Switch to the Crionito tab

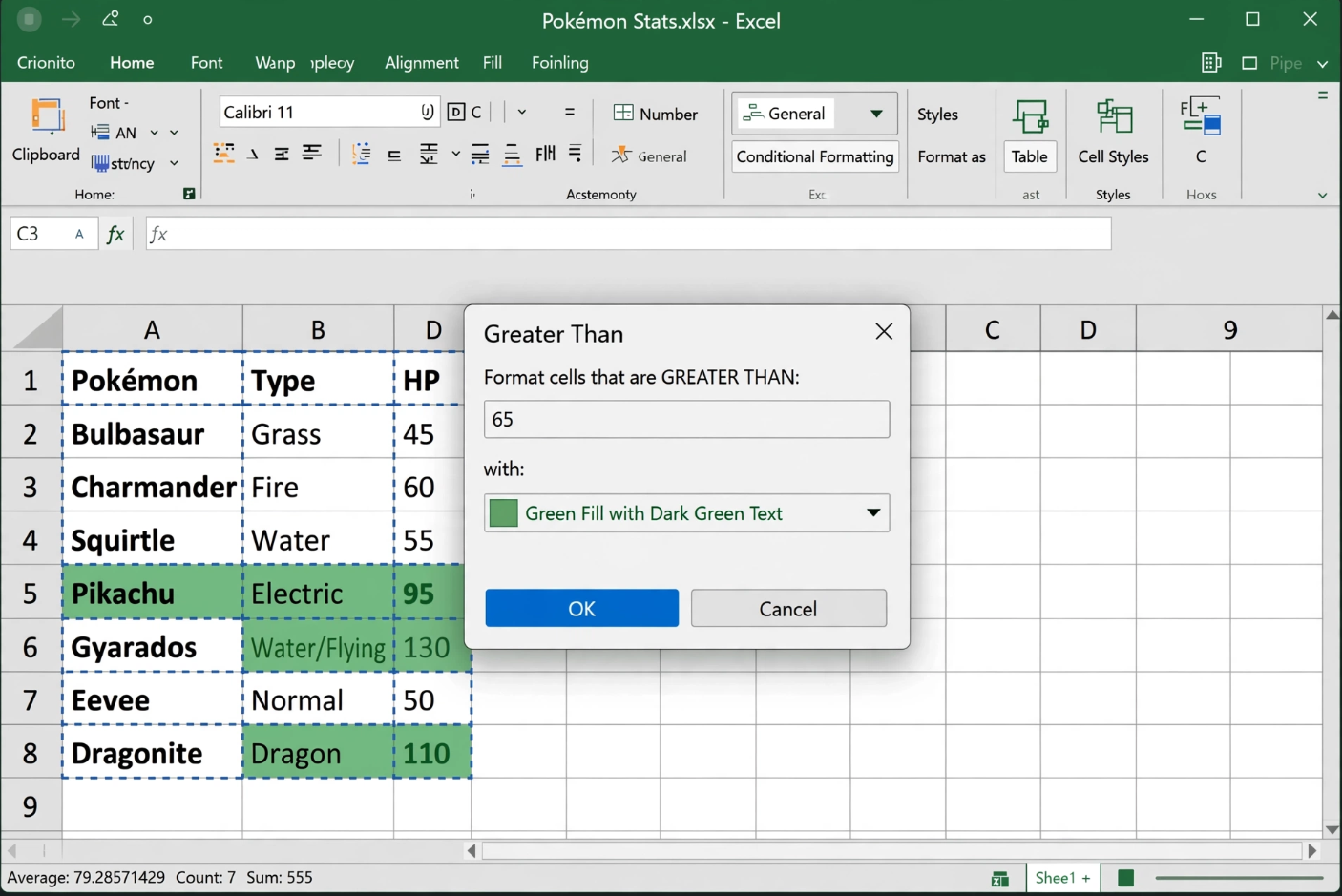[x=46, y=63]
